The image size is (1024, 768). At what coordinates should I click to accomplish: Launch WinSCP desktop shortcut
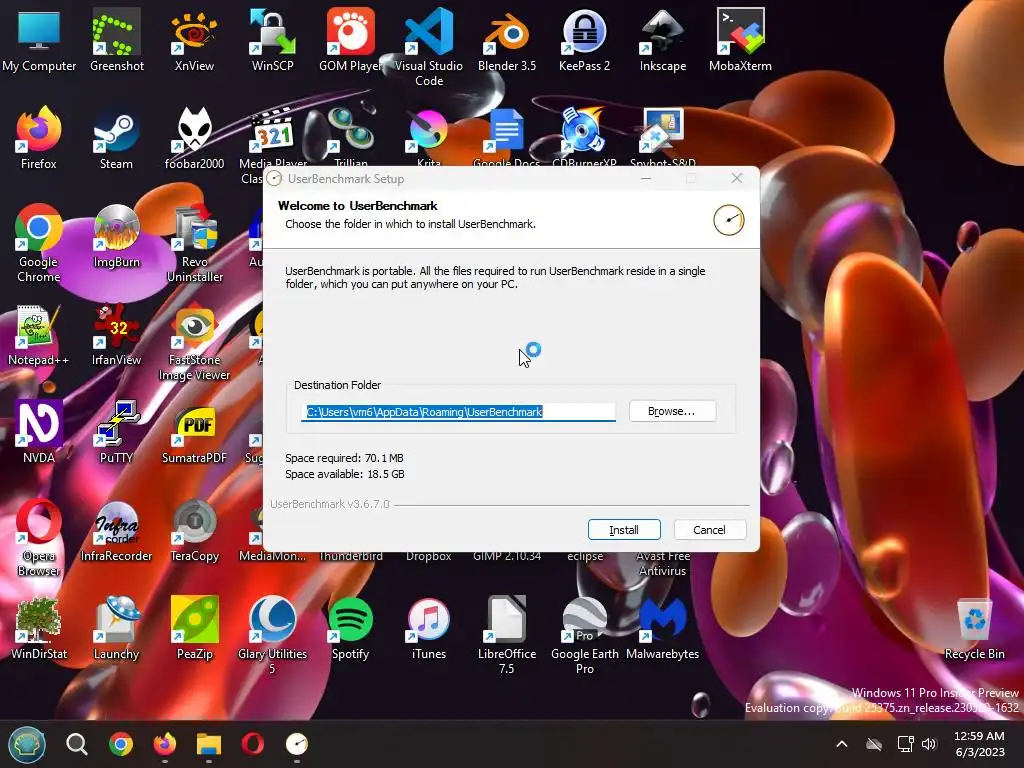pyautogui.click(x=272, y=40)
